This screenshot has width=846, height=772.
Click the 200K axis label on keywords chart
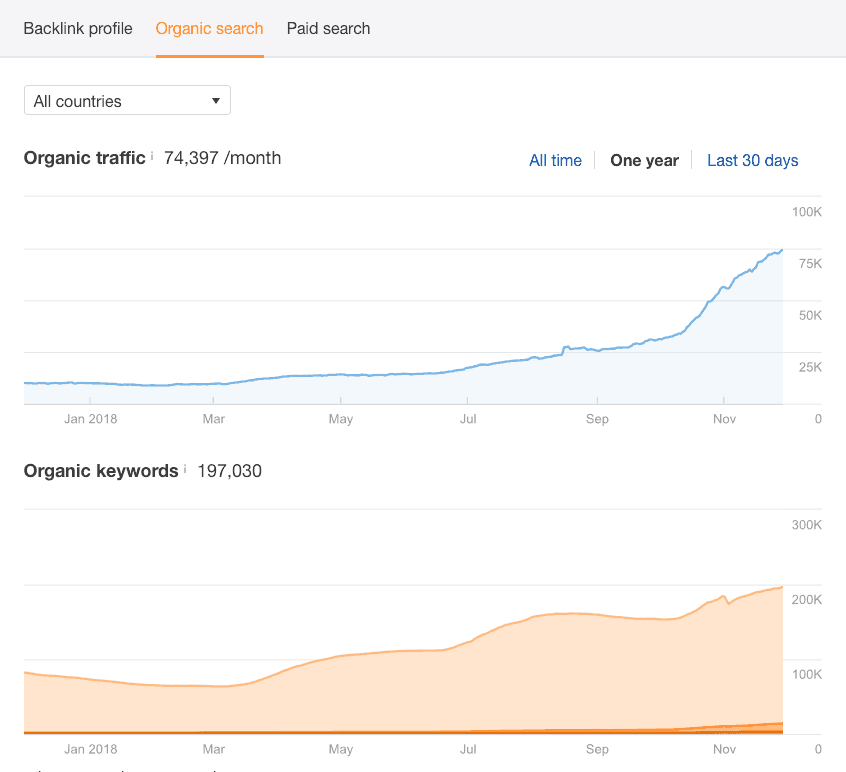click(x=805, y=600)
